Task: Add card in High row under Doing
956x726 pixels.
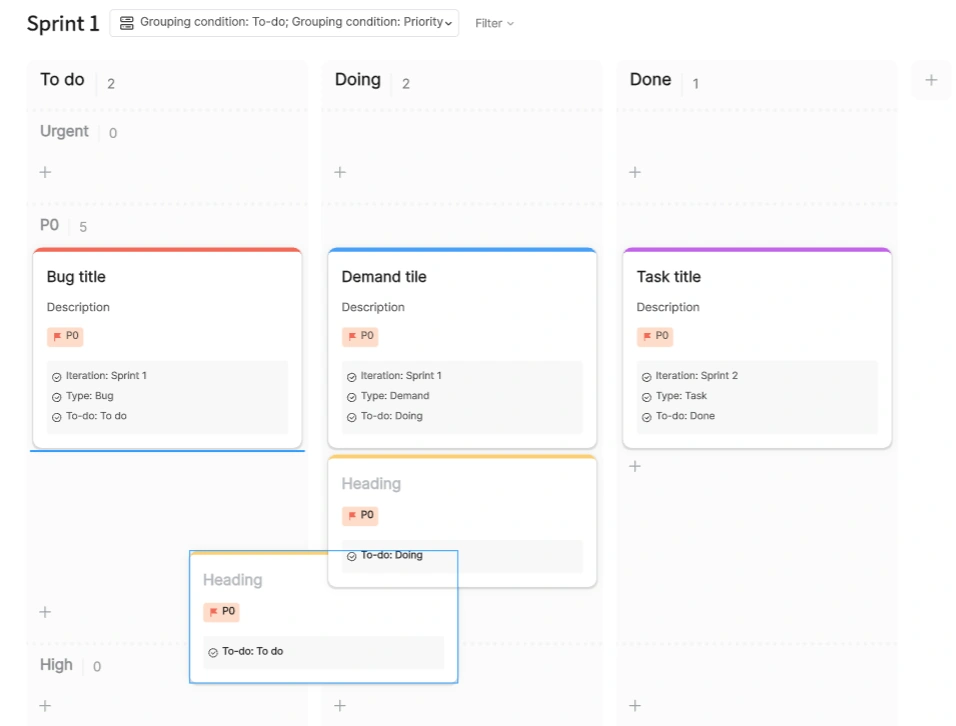Action: (340, 706)
